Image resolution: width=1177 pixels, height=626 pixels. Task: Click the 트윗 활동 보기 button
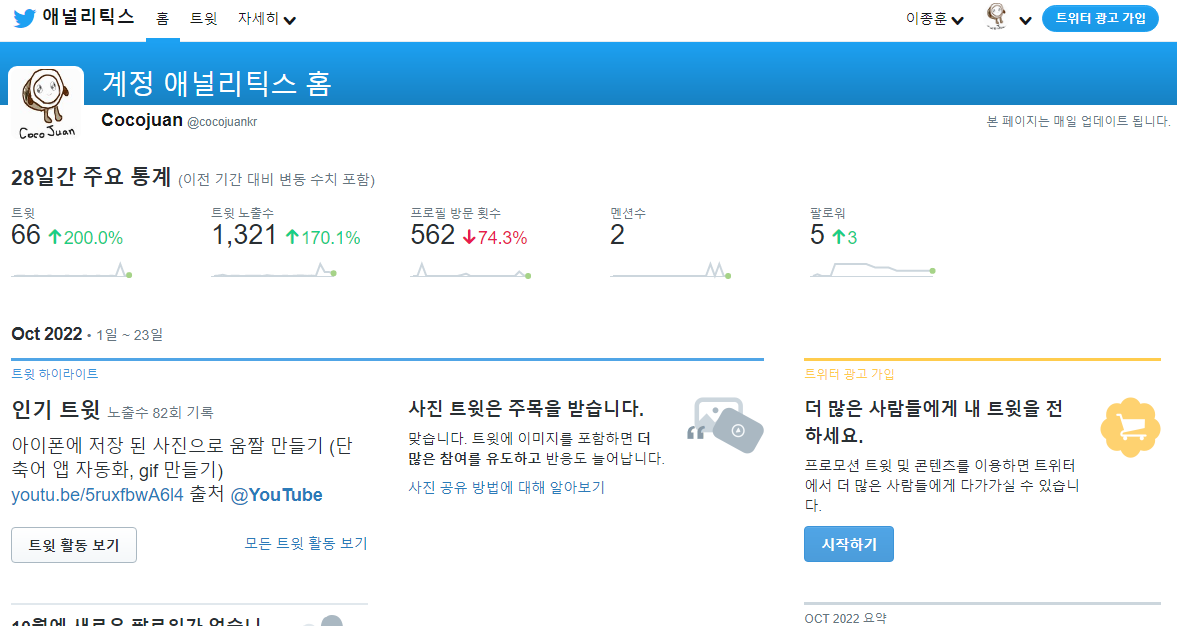tap(74, 545)
